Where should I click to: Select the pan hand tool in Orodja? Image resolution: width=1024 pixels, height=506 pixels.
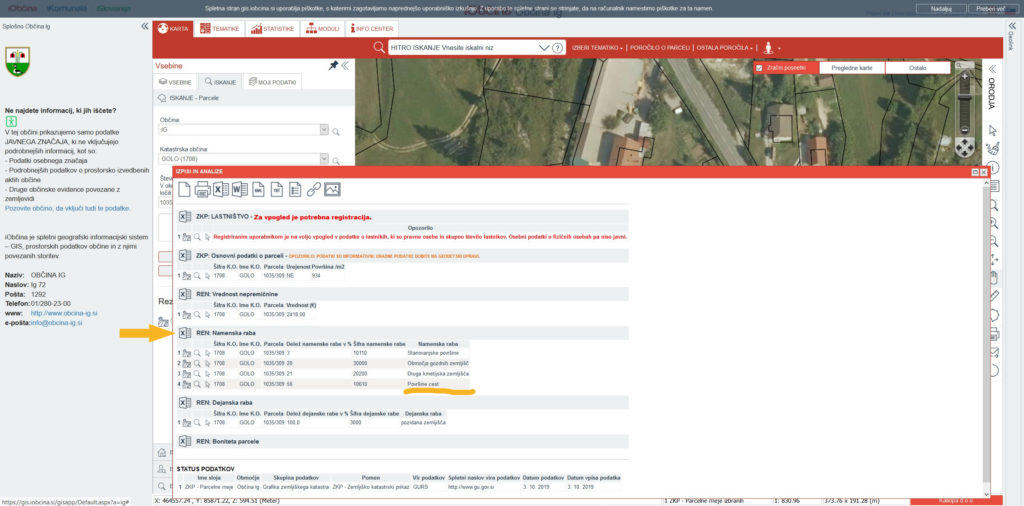[x=993, y=278]
